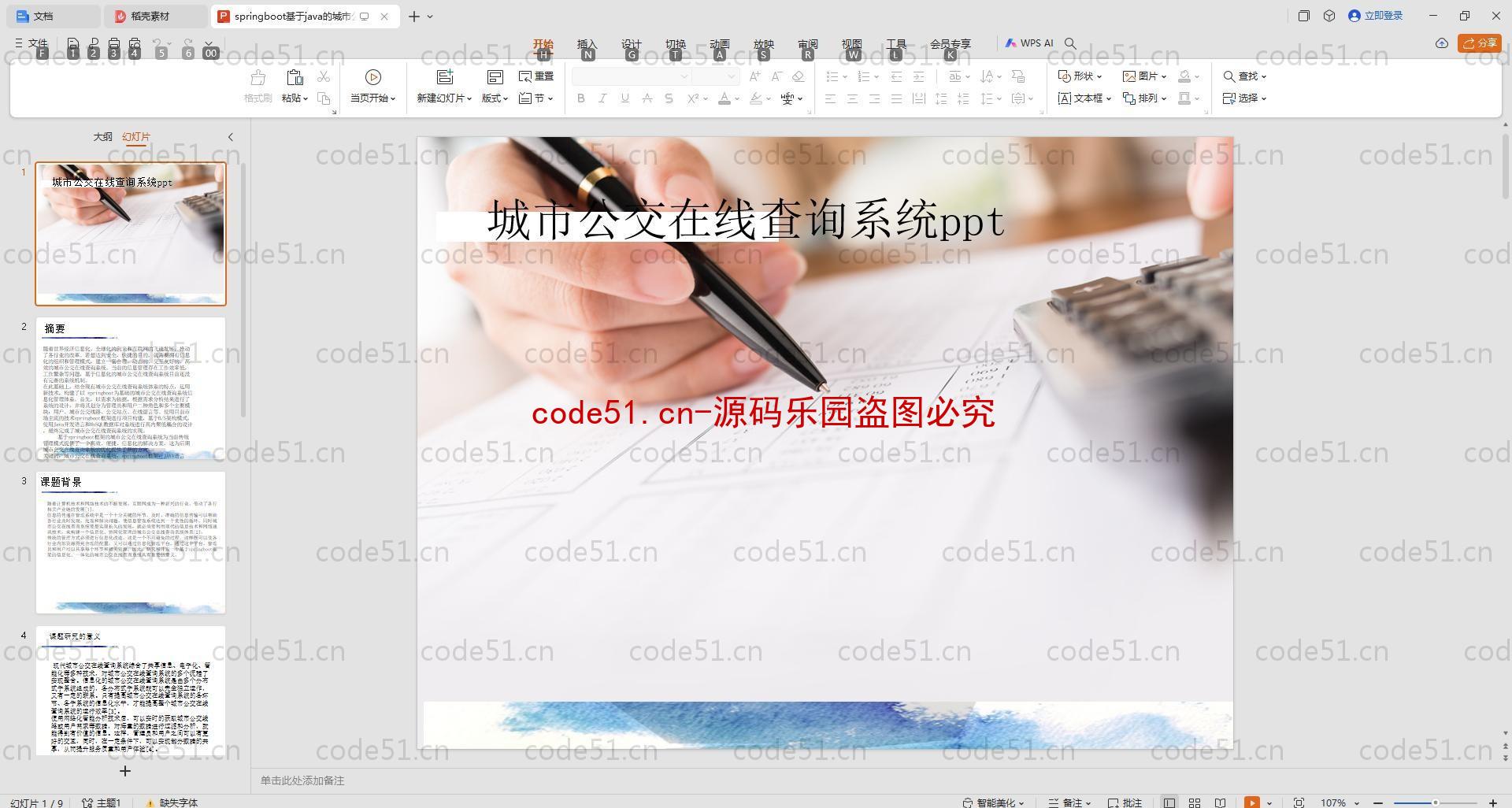Click the fit slide to window icon

pos(1299,802)
